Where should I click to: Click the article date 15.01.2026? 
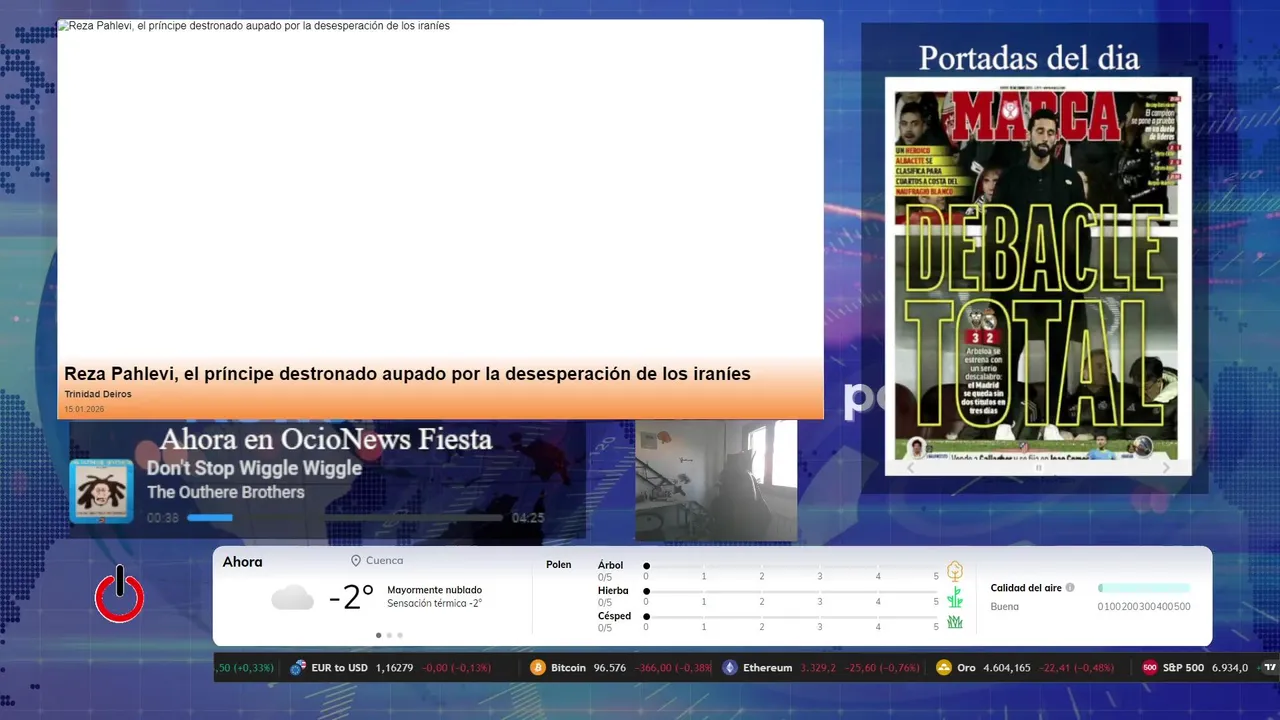84,409
